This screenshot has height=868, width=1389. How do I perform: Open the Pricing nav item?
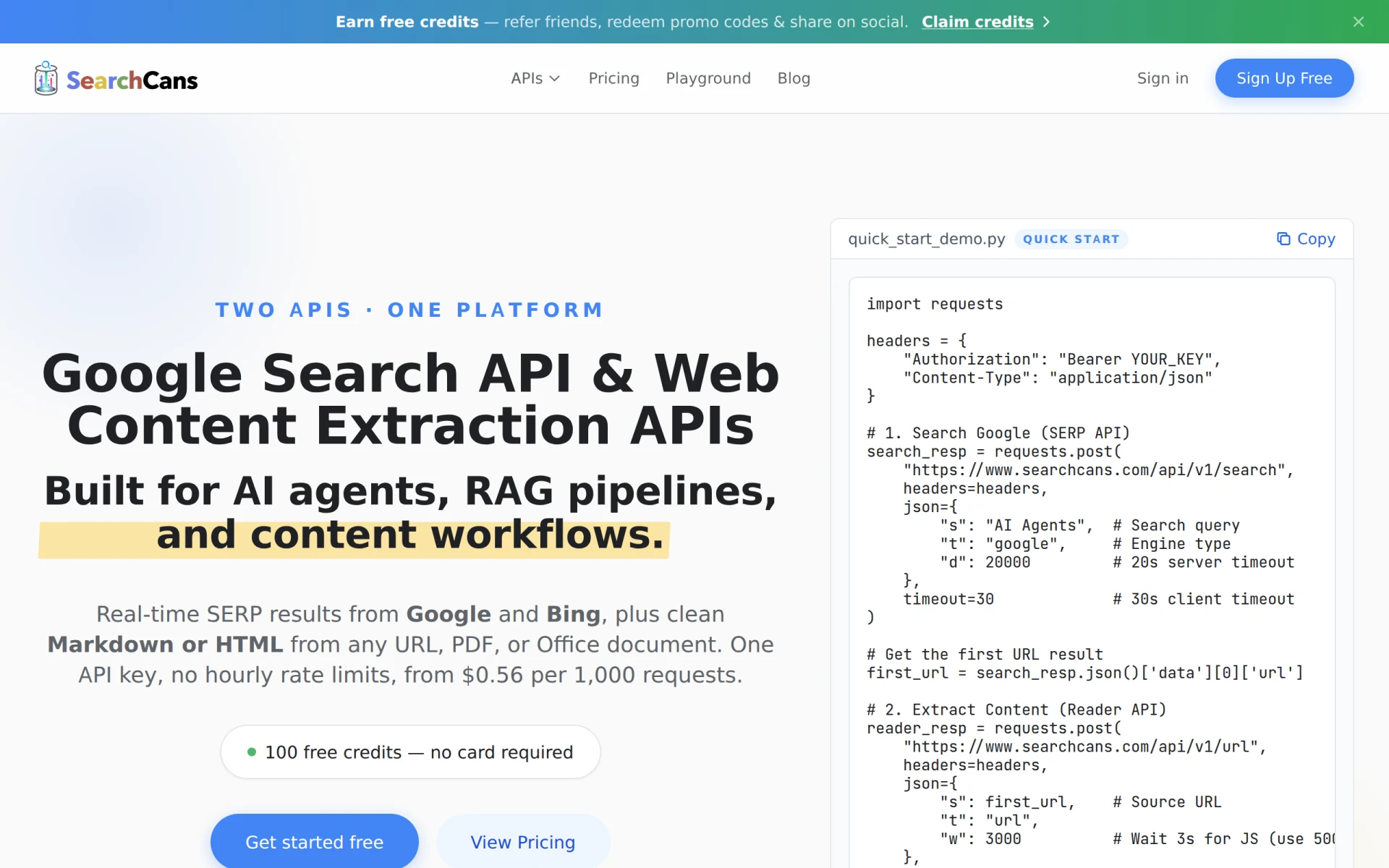[613, 78]
